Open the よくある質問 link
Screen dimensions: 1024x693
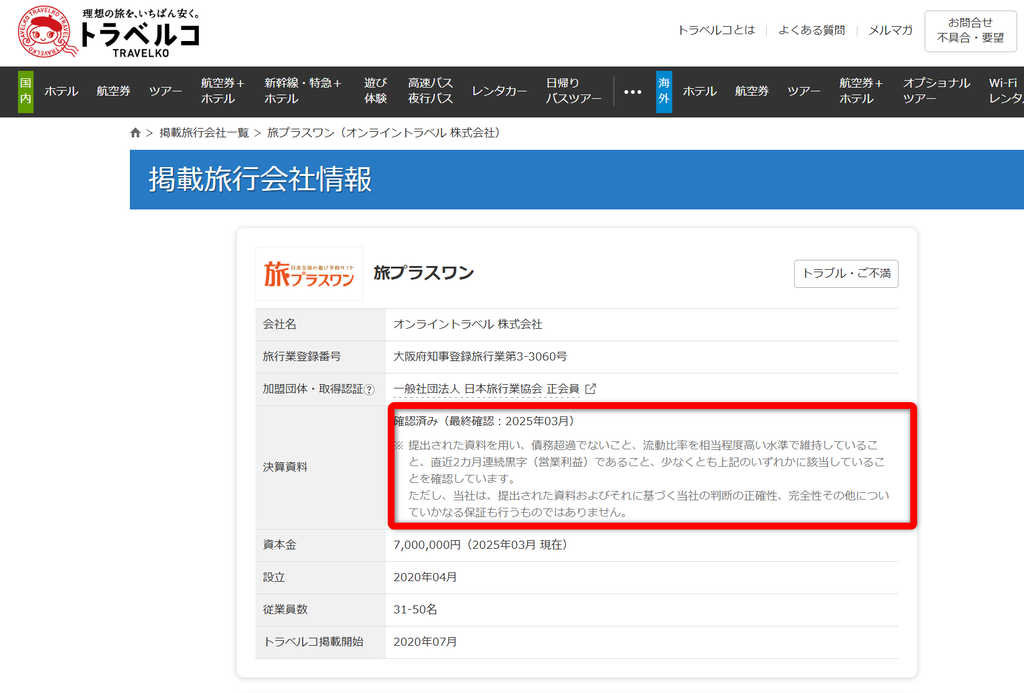coord(811,31)
